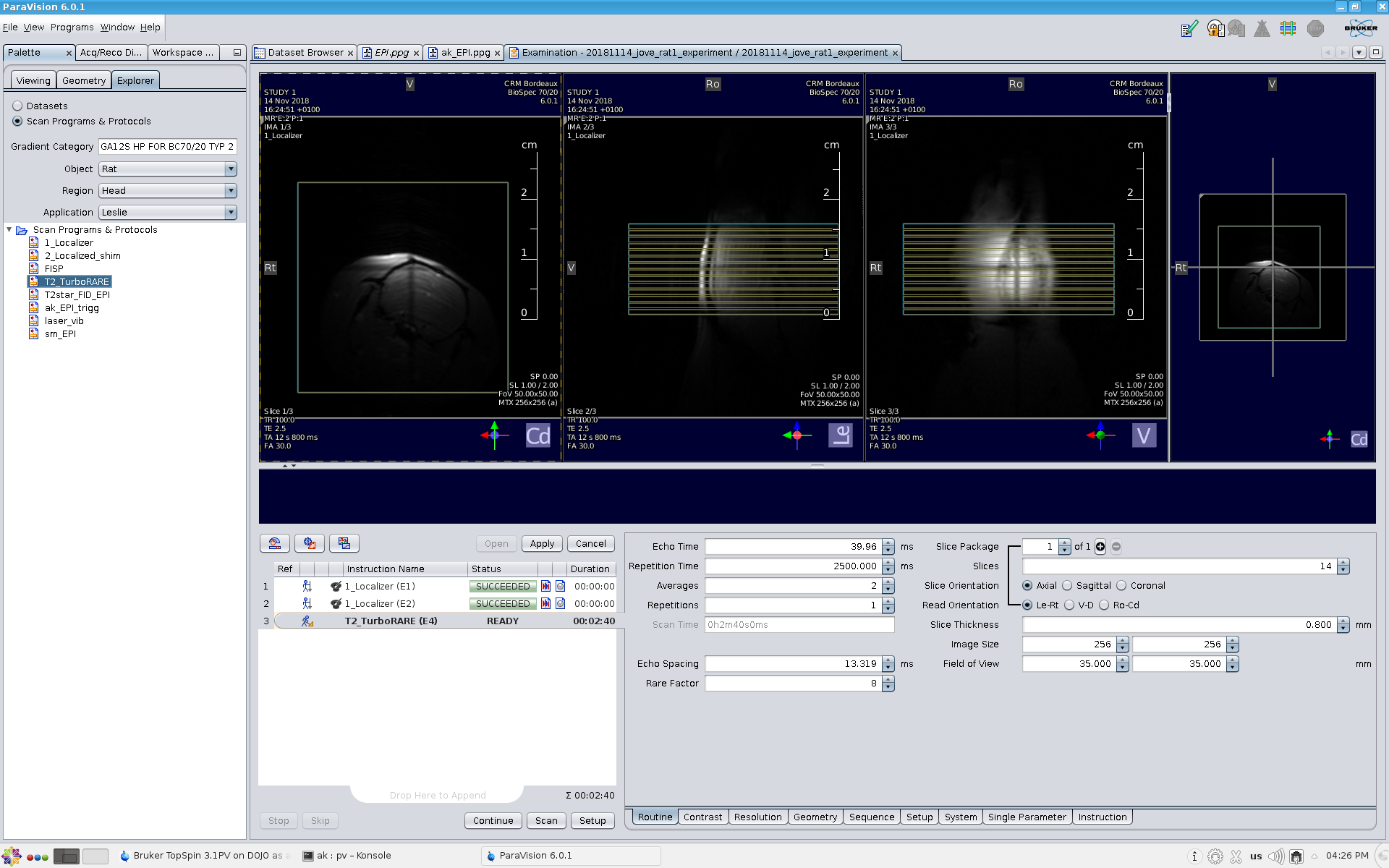Switch to the Contrast parameter tab
Screen dimensions: 1389x868
click(702, 817)
